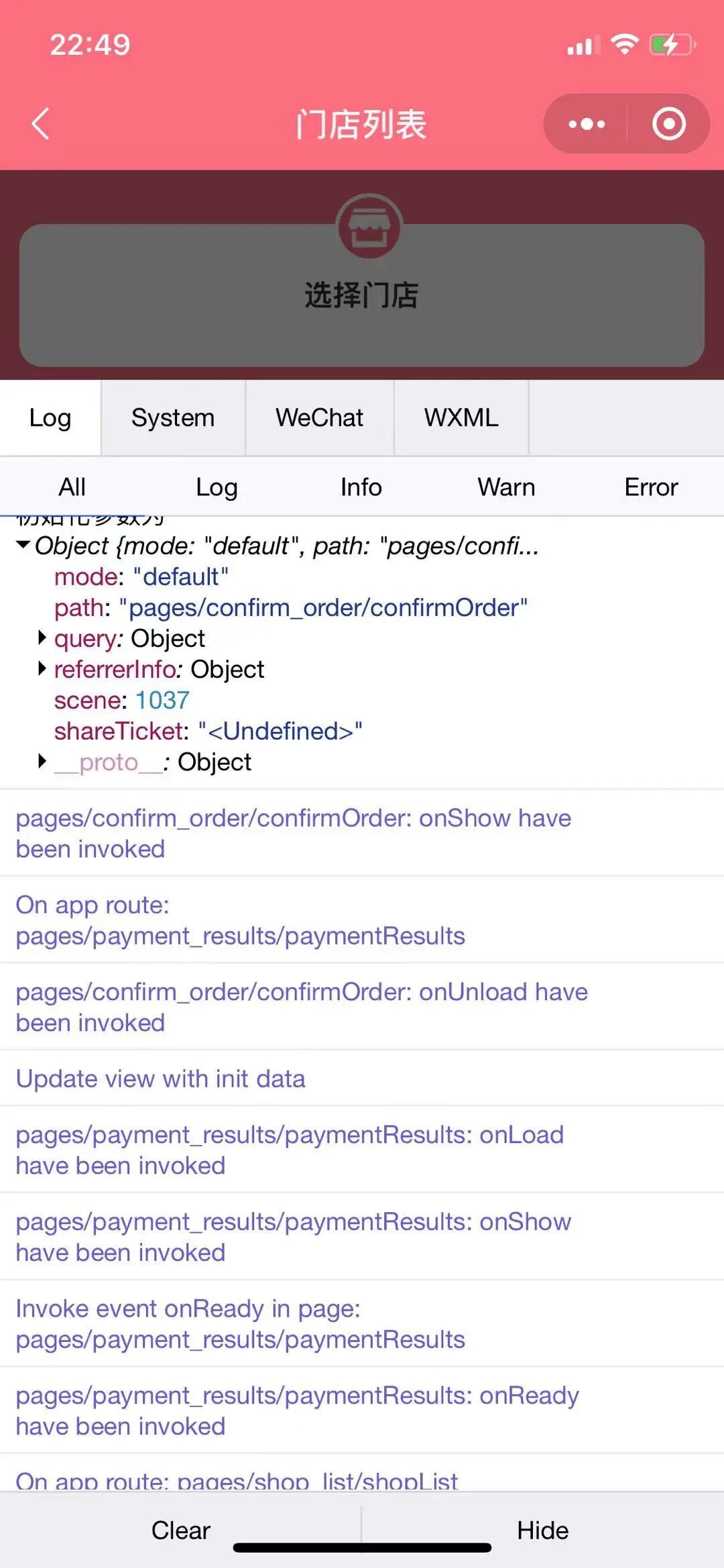Collapse the Object mode default entry

click(23, 545)
